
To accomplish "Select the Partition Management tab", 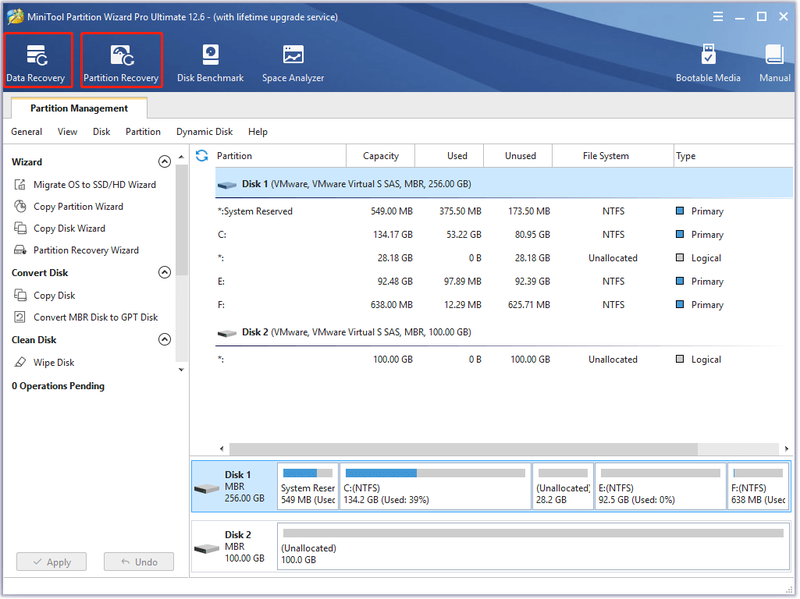I will click(x=79, y=108).
